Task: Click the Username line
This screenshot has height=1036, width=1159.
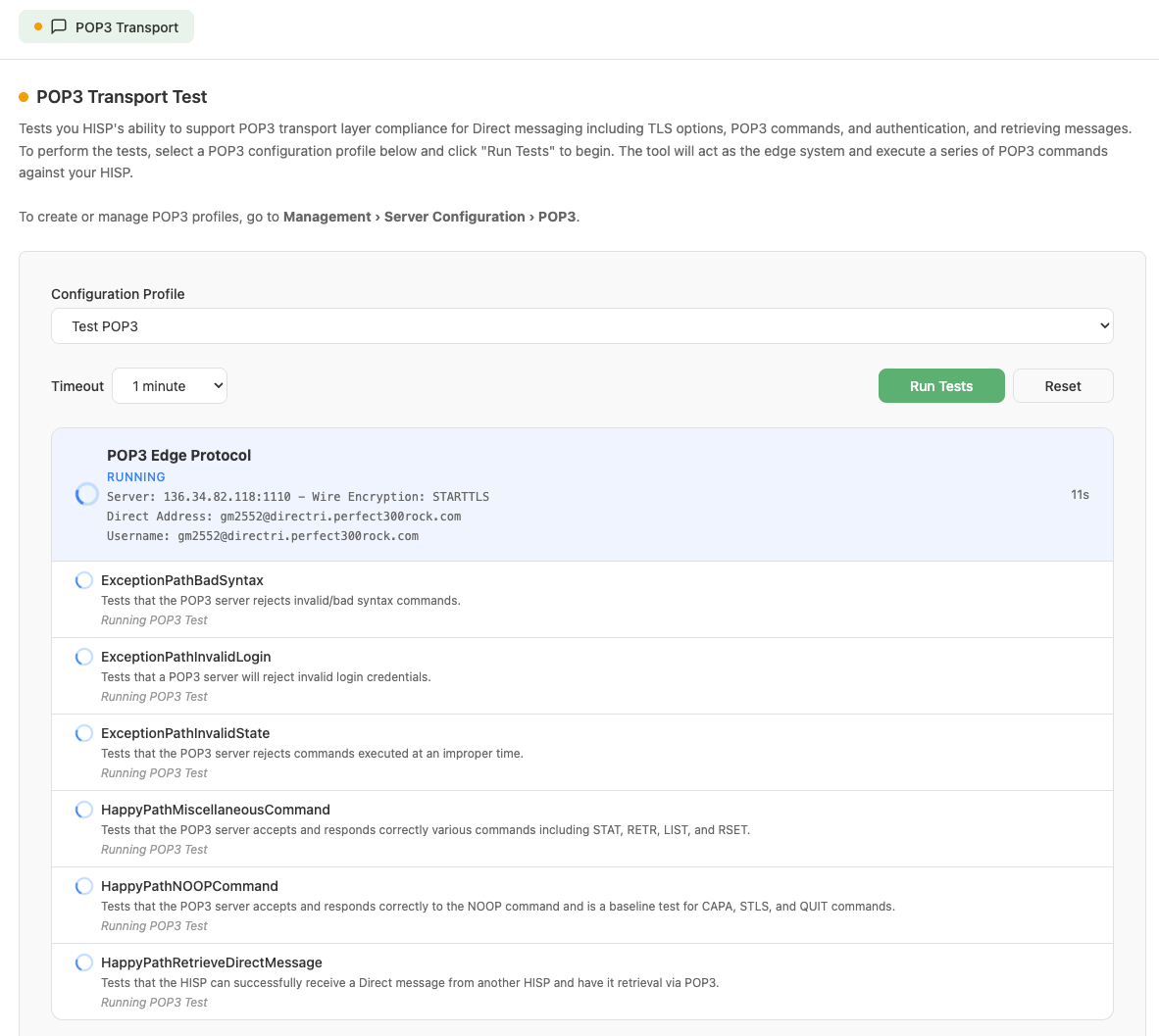Action: pos(263,536)
